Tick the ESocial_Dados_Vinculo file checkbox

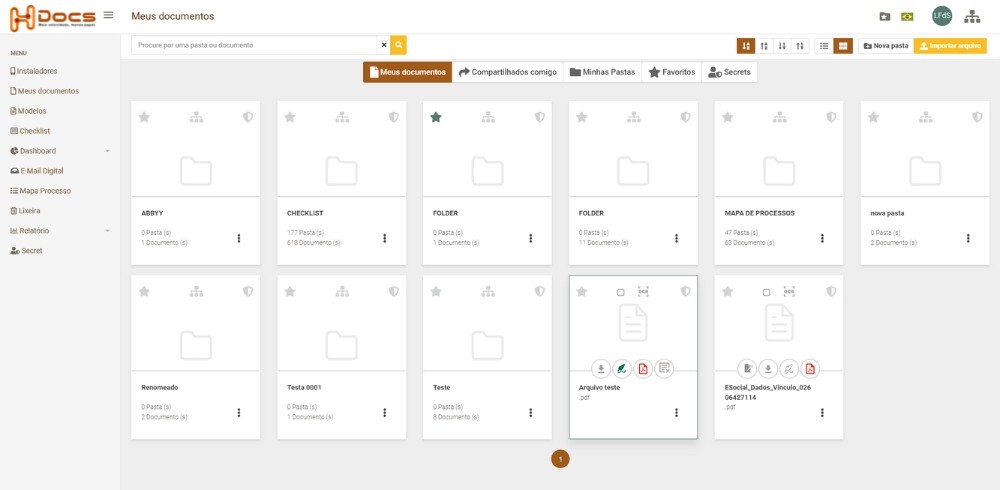click(x=766, y=292)
